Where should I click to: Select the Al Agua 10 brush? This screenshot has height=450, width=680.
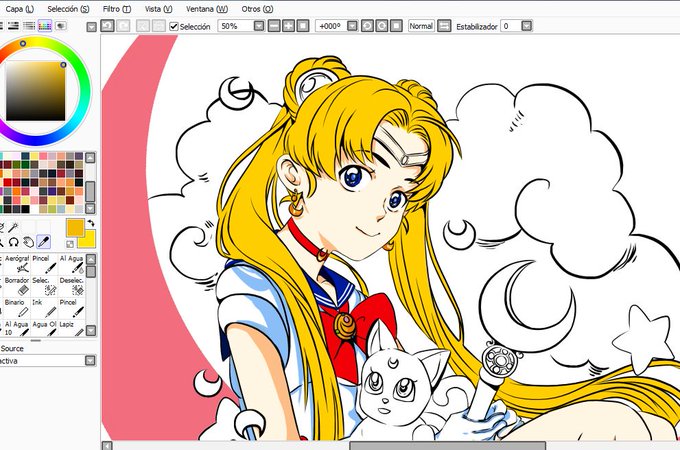coord(16,328)
